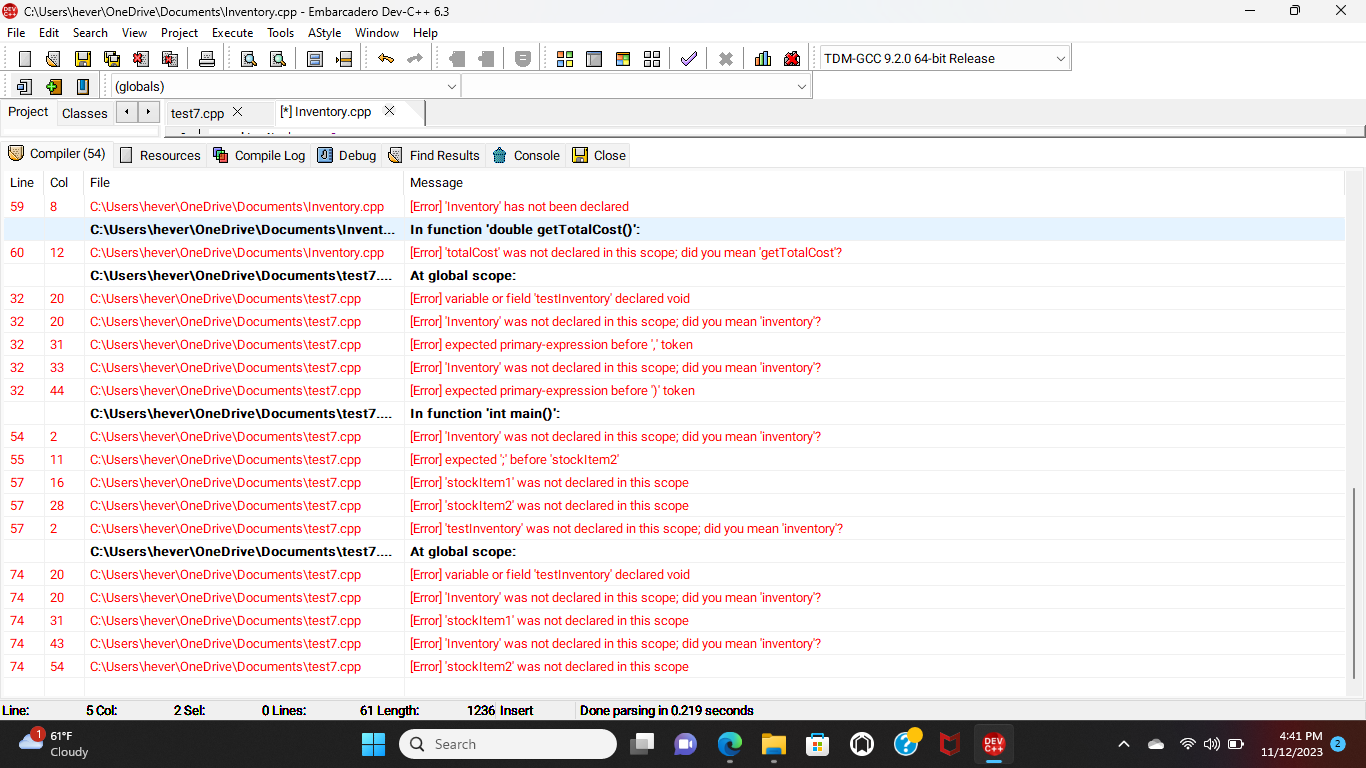Screen dimensions: 1366x768
Task: Open Microsoft Edge from the taskbar
Action: click(x=729, y=744)
